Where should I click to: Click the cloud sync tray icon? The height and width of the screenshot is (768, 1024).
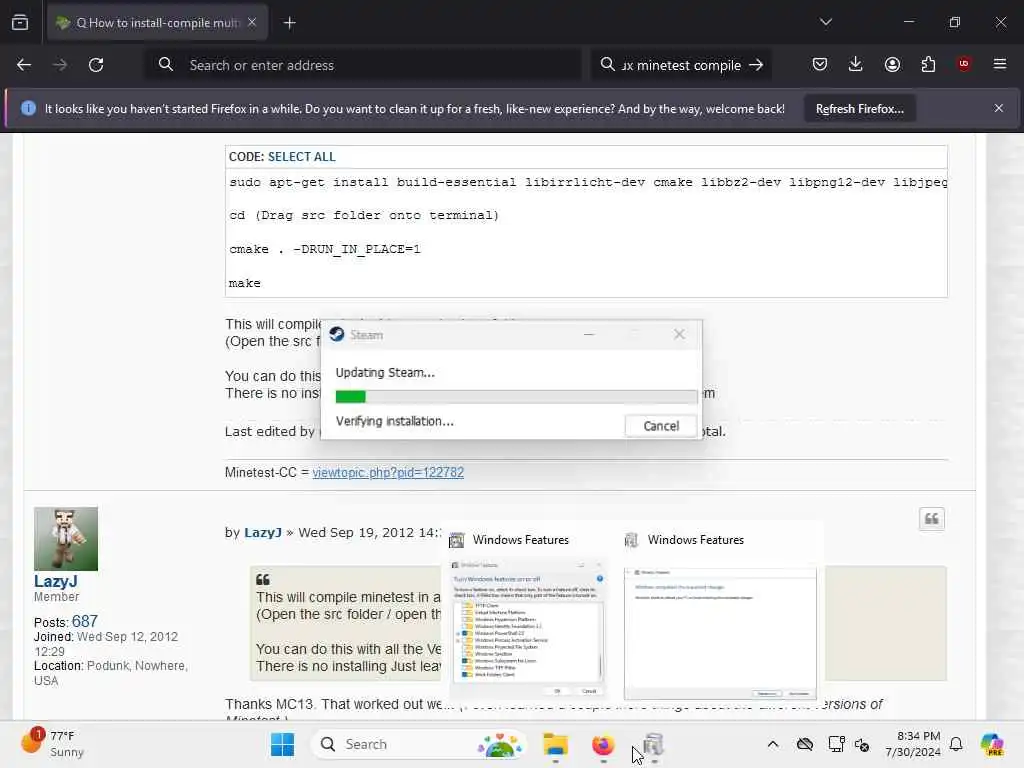[x=805, y=744]
